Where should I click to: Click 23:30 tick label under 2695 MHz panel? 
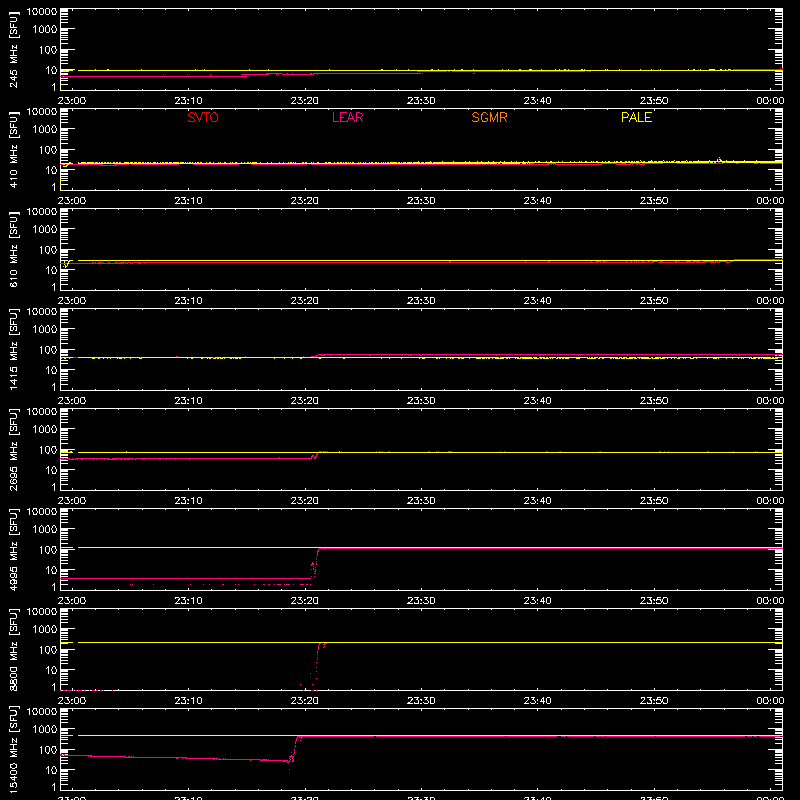[421, 501]
